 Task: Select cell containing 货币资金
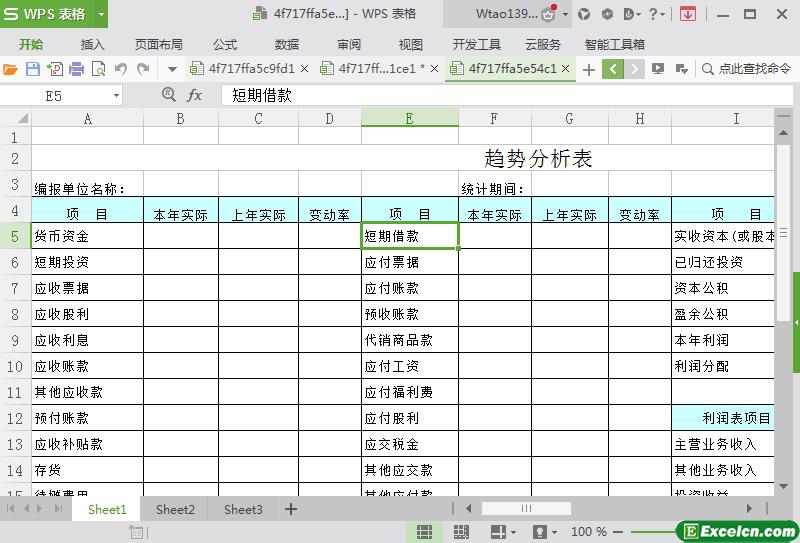(87, 236)
